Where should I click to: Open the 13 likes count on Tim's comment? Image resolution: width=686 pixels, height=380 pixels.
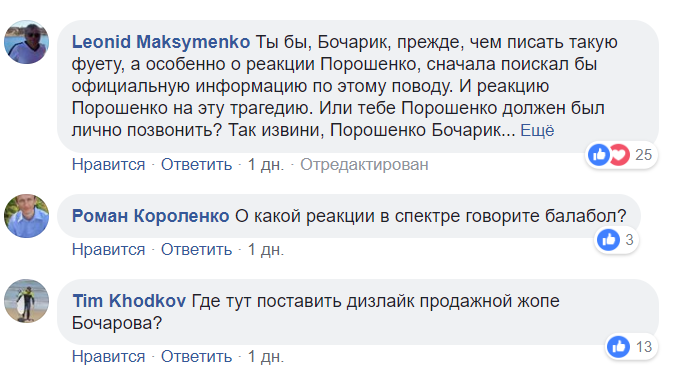coord(644,347)
